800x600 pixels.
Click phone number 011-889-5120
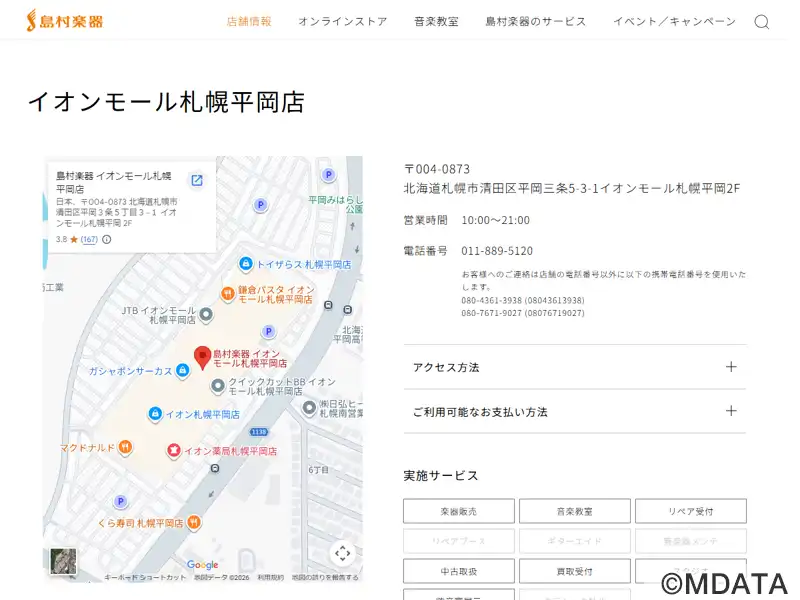(497, 251)
